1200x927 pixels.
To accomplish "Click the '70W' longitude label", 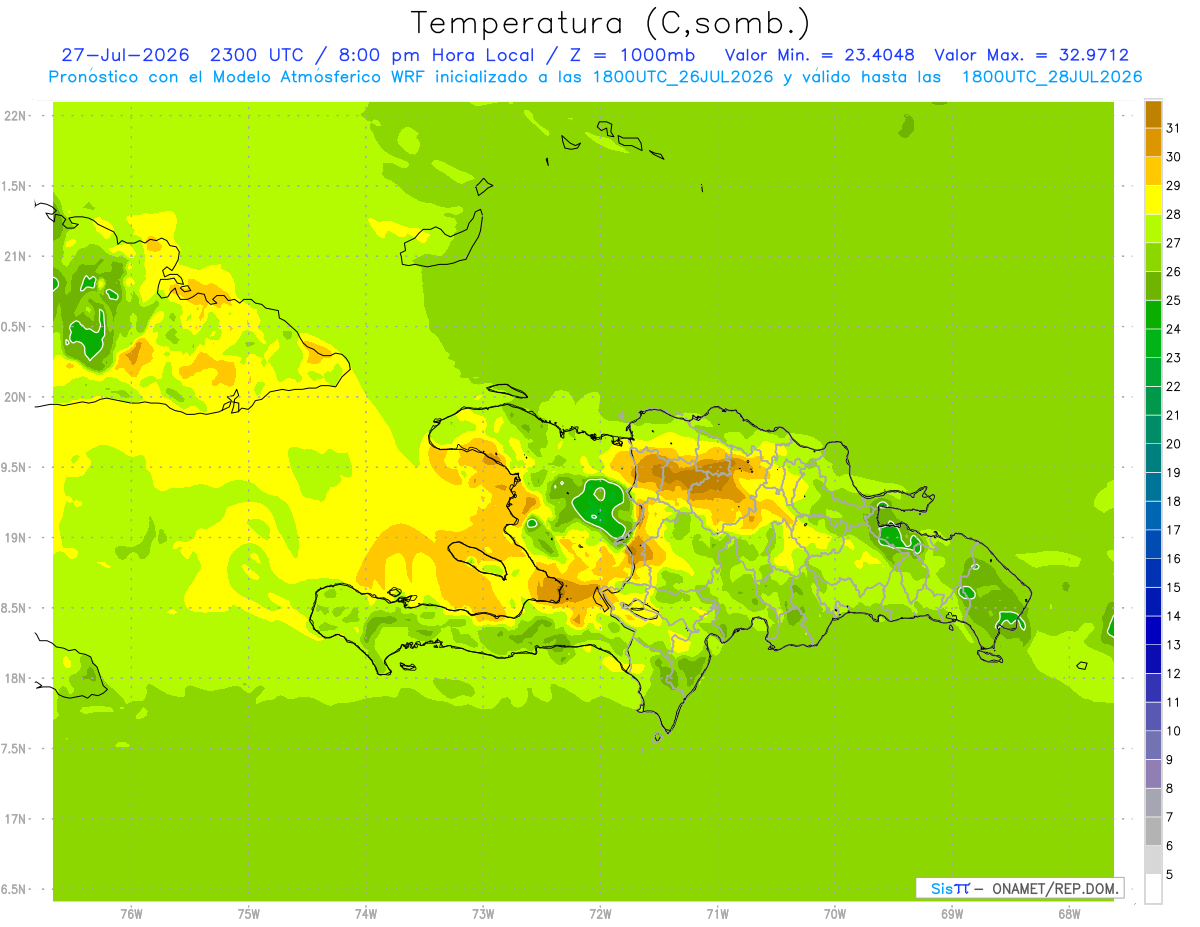I will [835, 914].
